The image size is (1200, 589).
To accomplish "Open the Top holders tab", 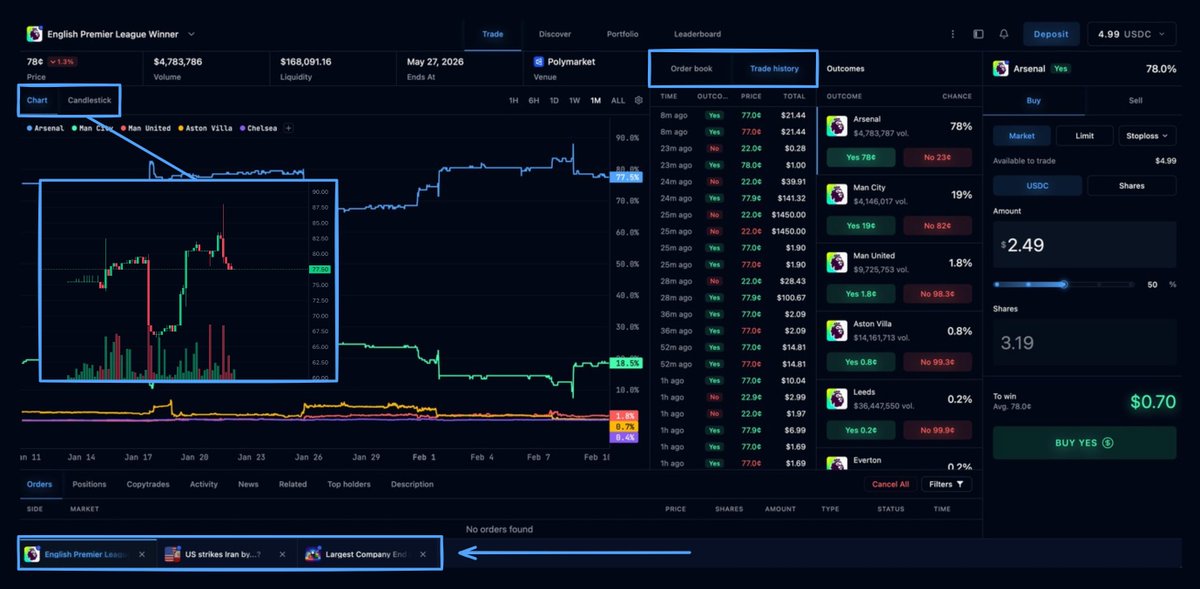I will click(349, 484).
